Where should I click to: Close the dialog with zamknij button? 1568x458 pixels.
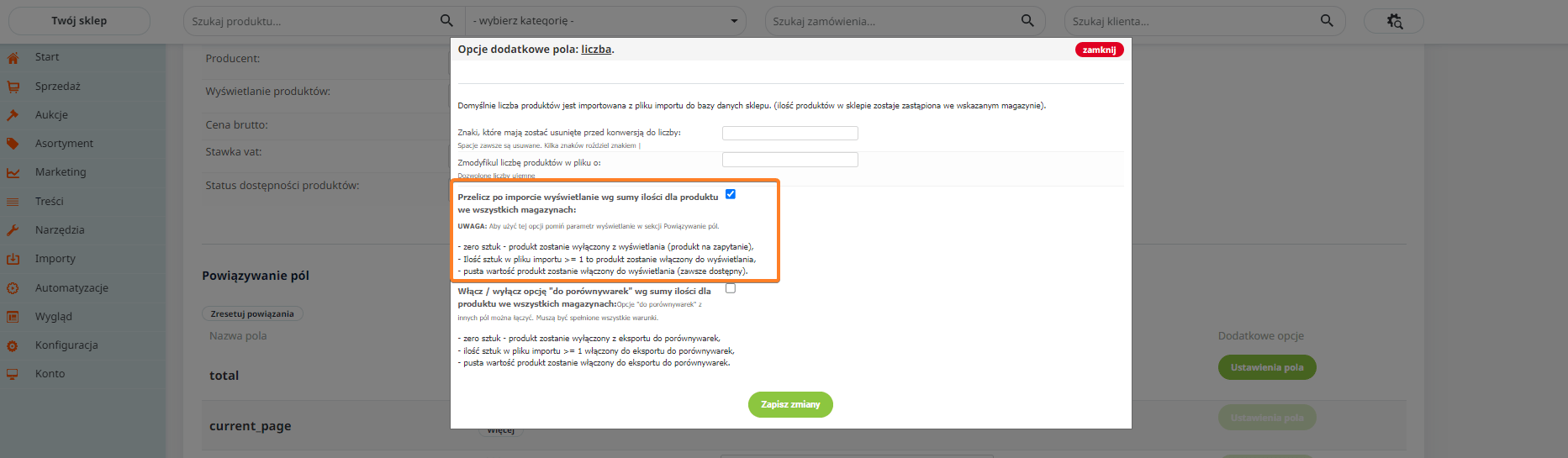pos(1099,50)
